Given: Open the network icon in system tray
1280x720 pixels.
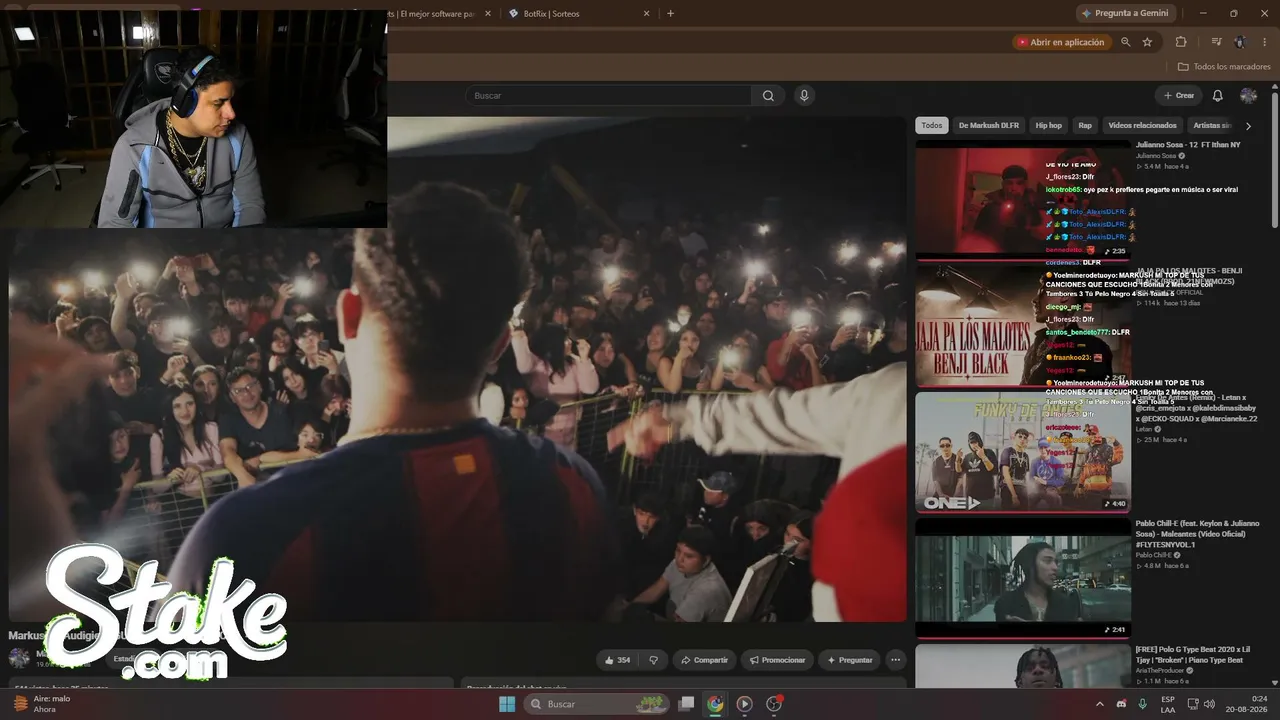Looking at the screenshot, I should point(1192,704).
